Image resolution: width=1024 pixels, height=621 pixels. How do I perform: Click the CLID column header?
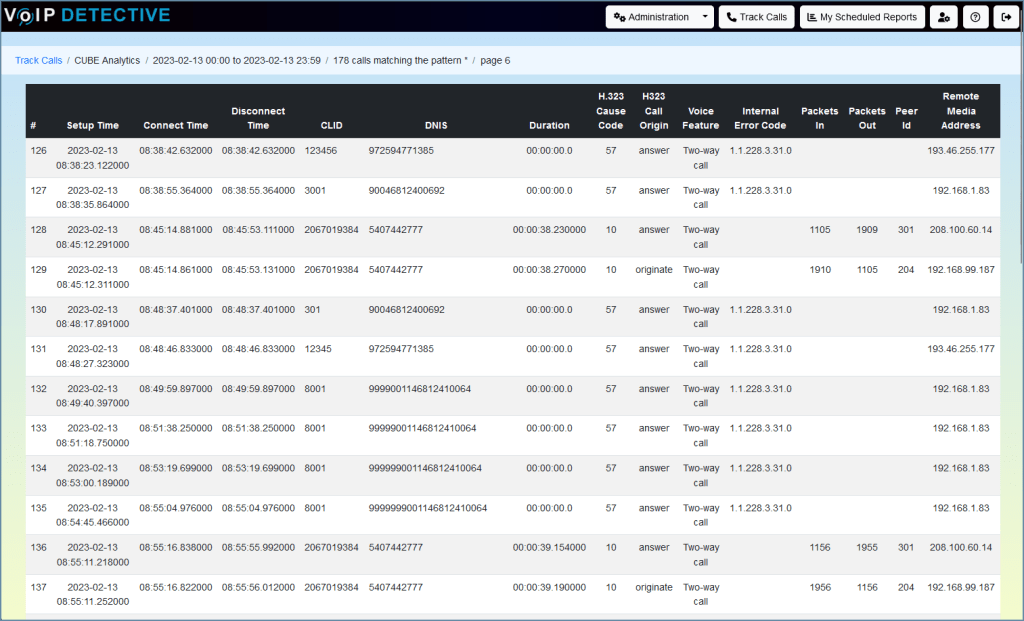(x=331, y=125)
